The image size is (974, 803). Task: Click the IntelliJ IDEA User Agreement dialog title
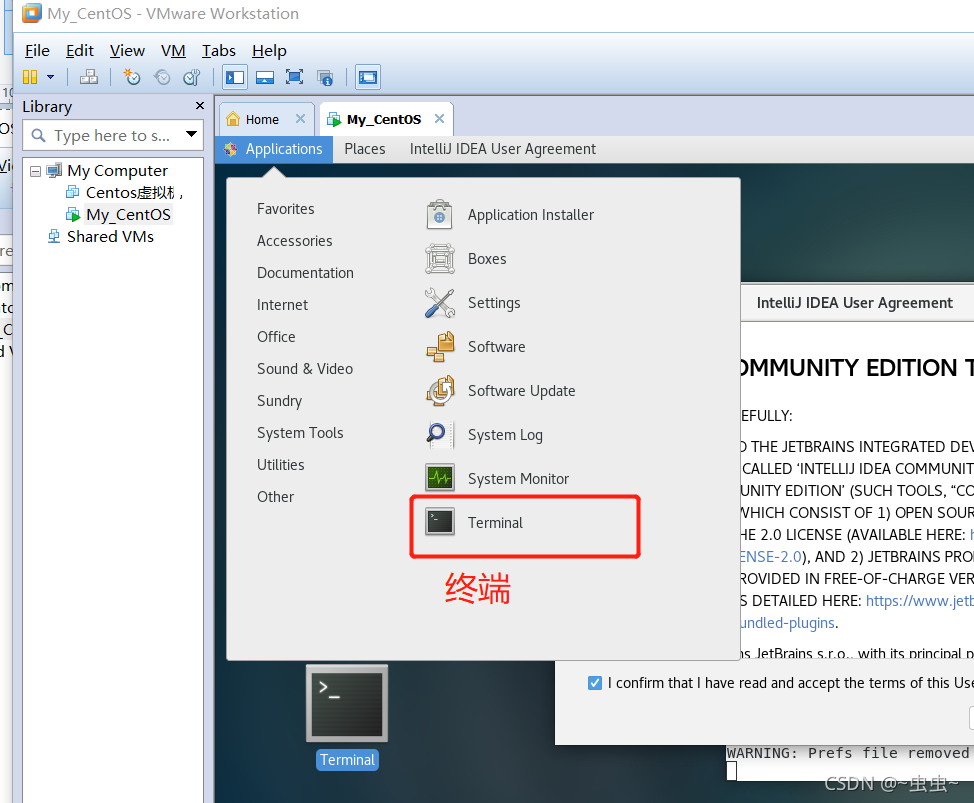tap(854, 303)
